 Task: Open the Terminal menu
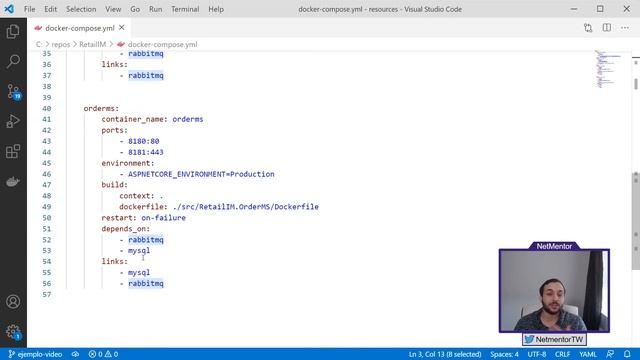(185, 9)
